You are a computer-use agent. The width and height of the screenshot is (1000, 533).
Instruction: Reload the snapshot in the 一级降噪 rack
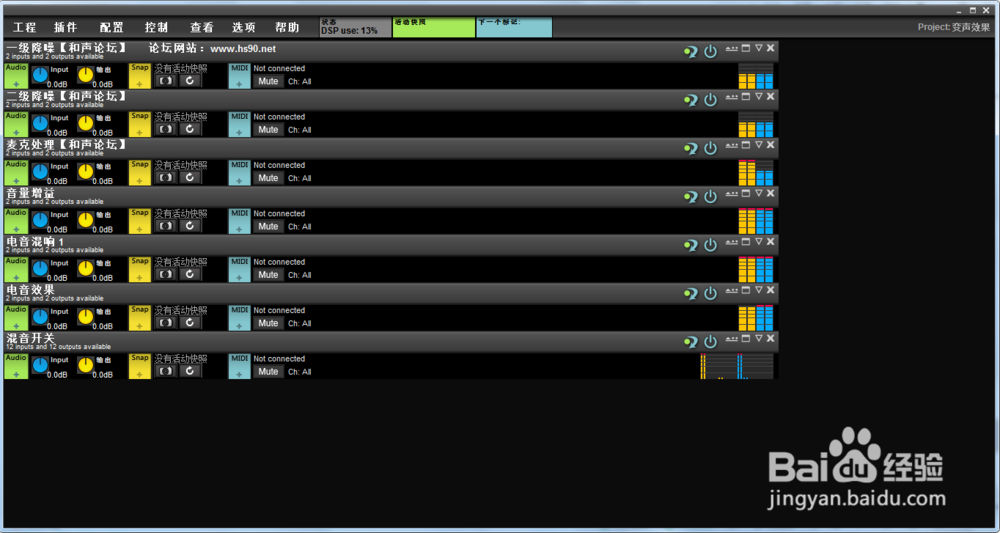[x=189, y=81]
